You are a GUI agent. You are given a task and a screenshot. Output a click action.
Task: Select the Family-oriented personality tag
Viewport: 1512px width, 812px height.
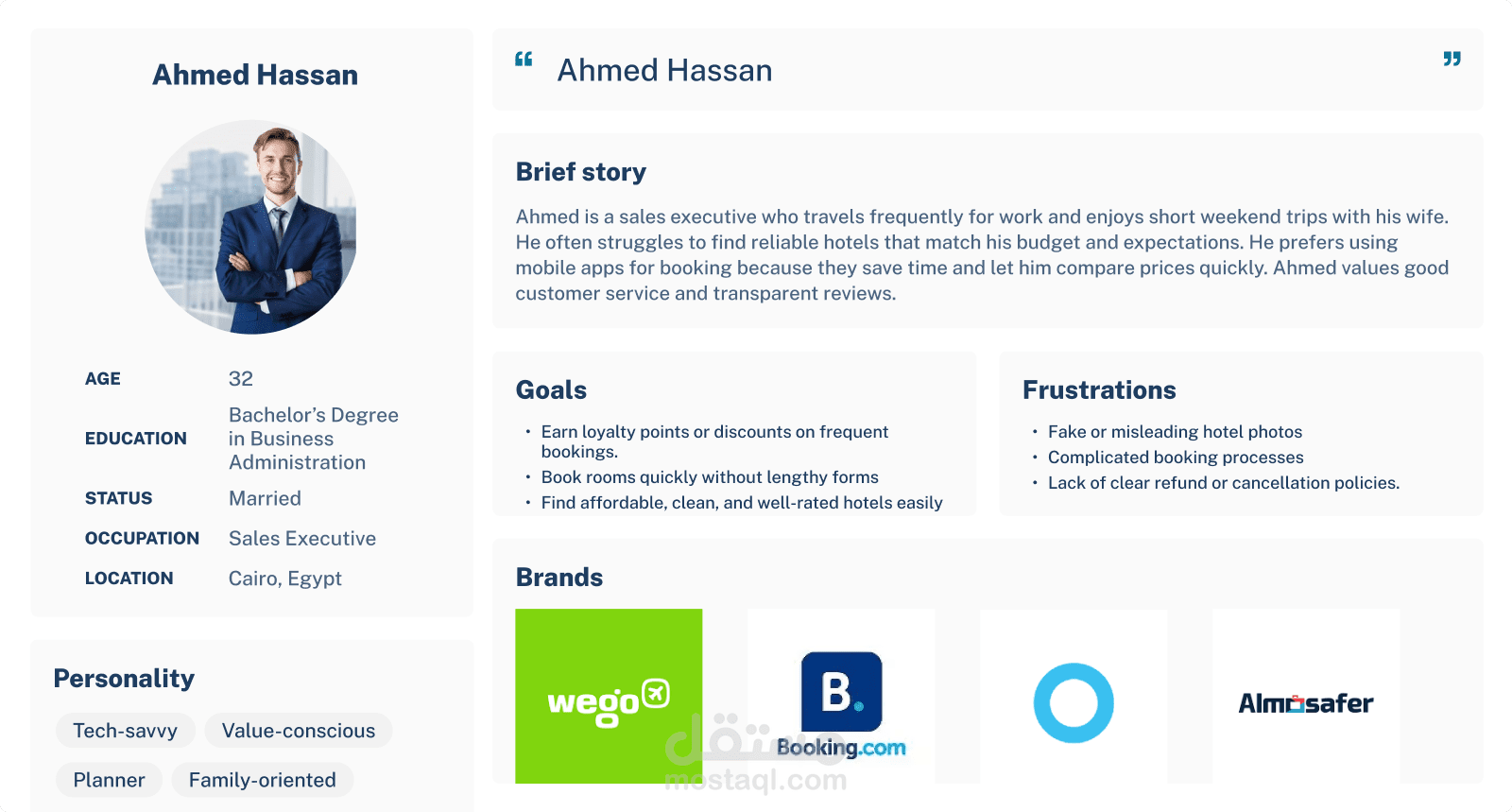(x=263, y=780)
